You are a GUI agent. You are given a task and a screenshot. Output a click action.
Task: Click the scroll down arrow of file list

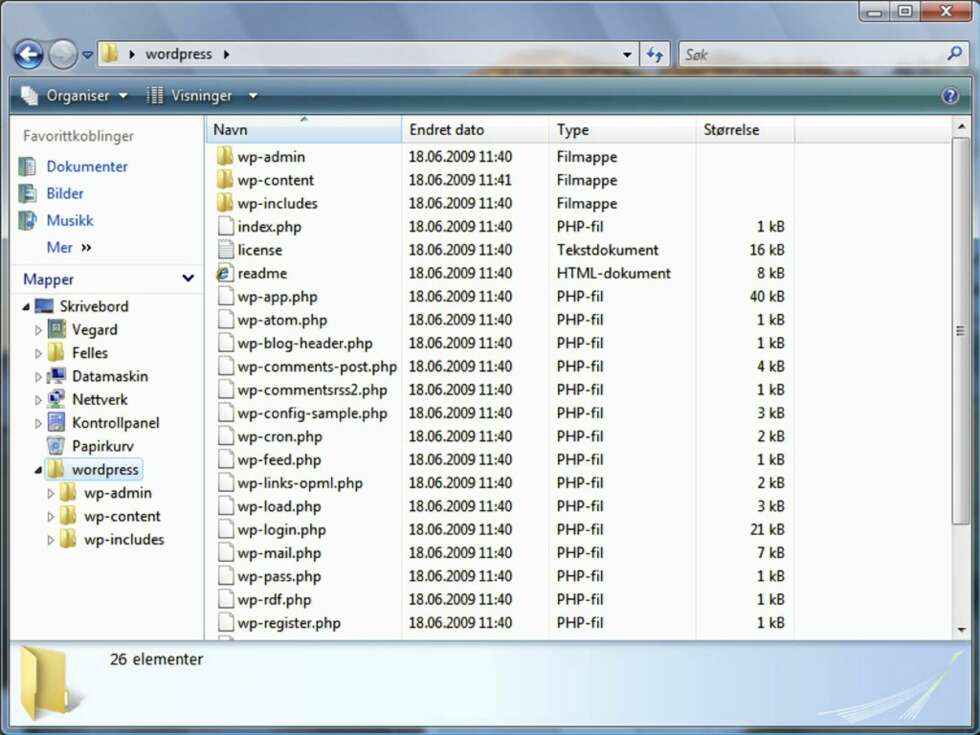click(961, 629)
